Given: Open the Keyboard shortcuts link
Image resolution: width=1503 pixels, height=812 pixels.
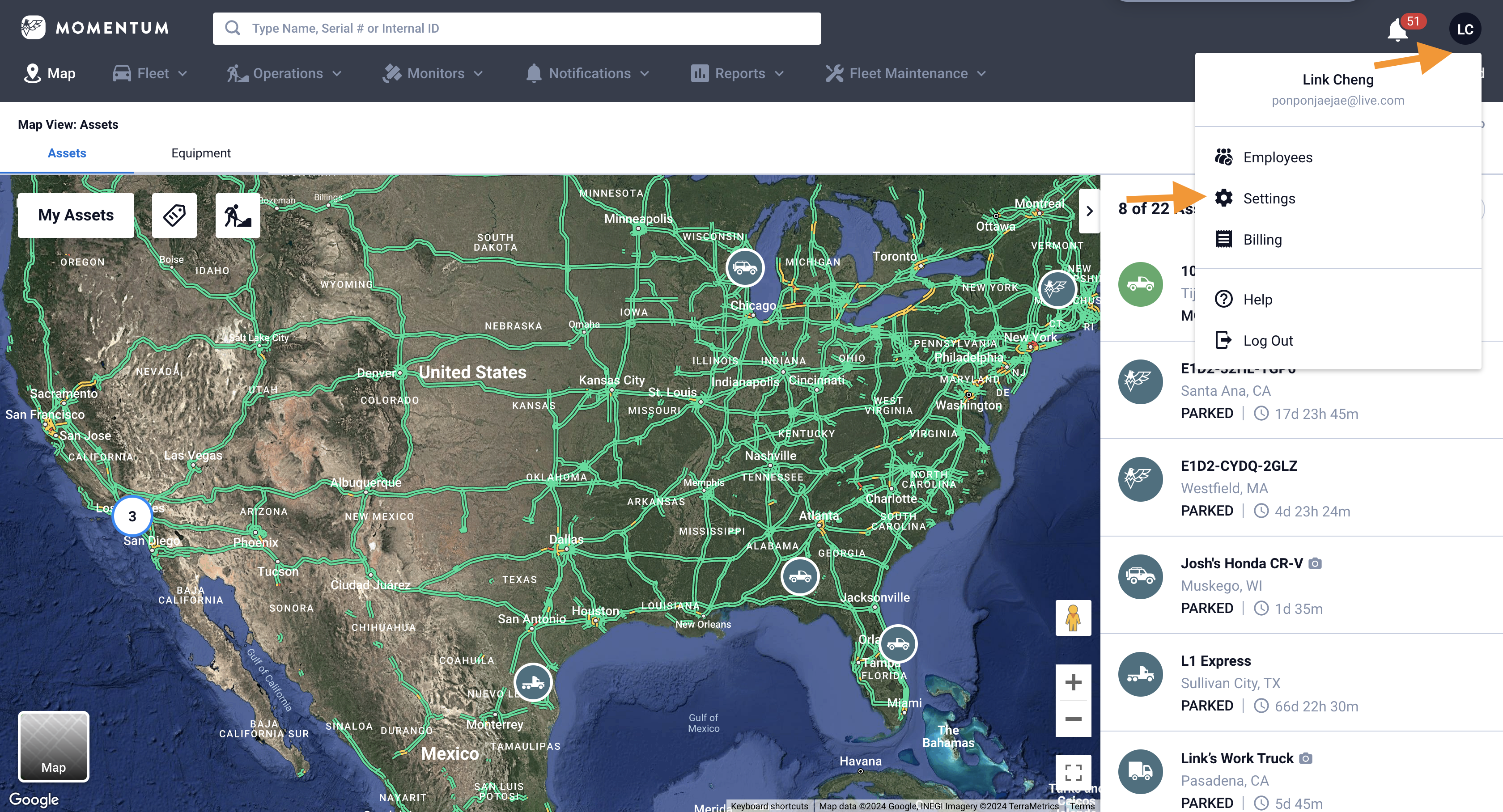Looking at the screenshot, I should click(769, 806).
